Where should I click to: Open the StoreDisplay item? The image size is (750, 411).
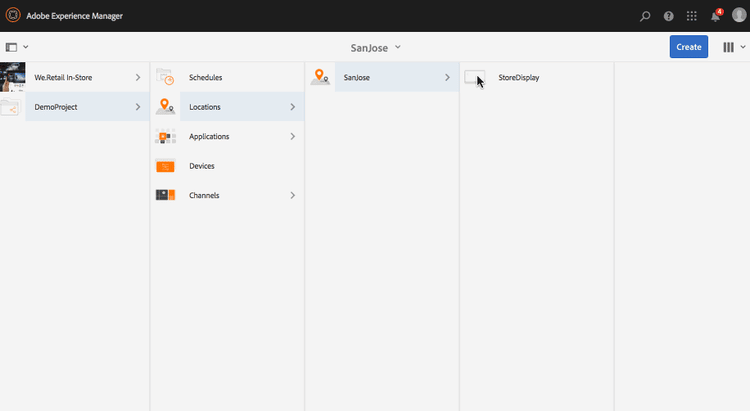[537, 77]
